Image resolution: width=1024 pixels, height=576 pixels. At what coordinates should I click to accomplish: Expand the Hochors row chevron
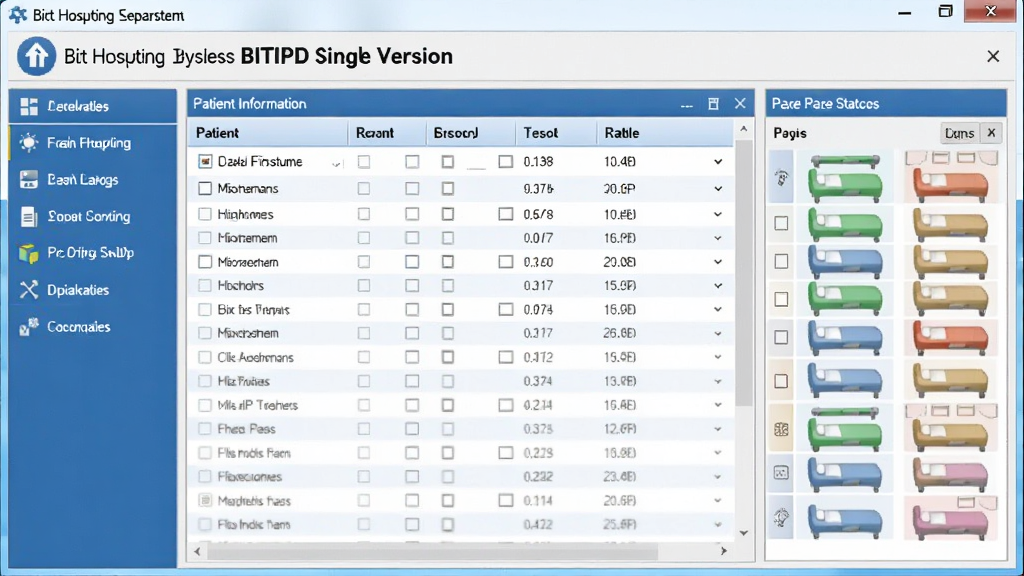tap(718, 286)
